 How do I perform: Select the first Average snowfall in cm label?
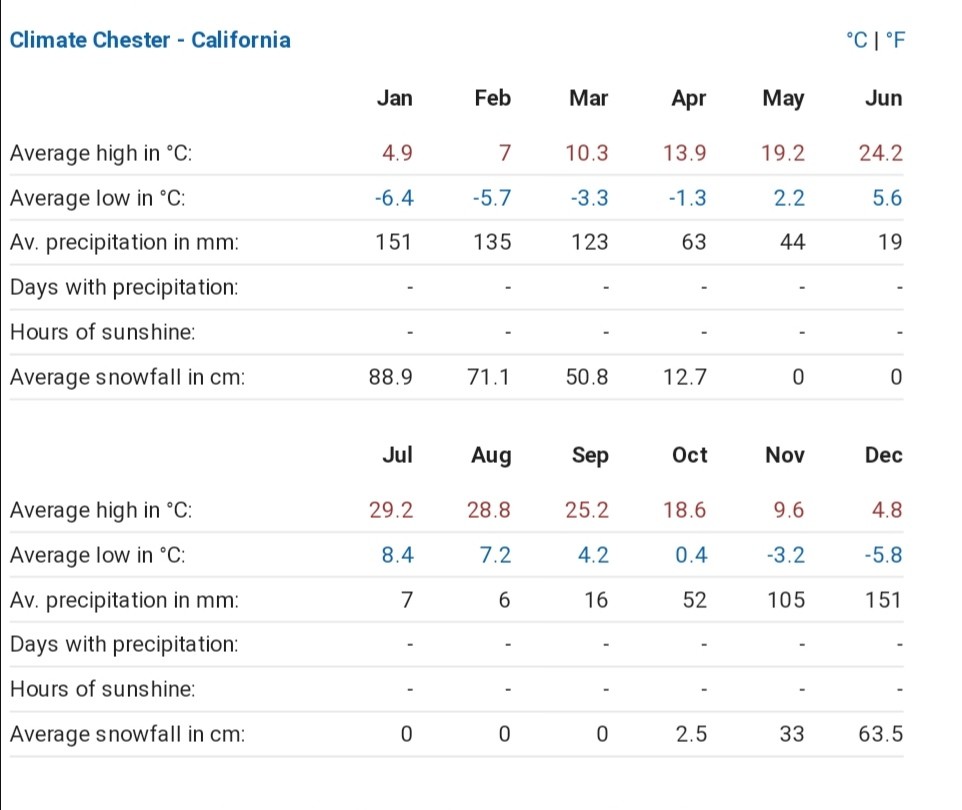(127, 377)
